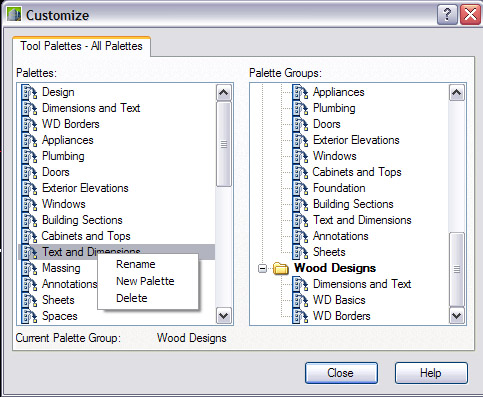Screen dimensions: 483x397
Task: Click the palette icon beside Building Sections in Palettes list
Action: click(29, 220)
